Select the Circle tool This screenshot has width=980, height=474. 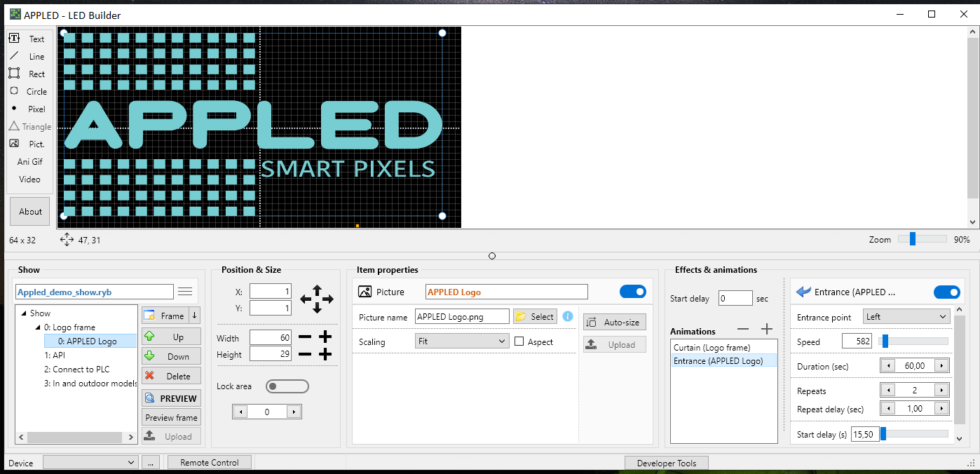pyautogui.click(x=29, y=91)
